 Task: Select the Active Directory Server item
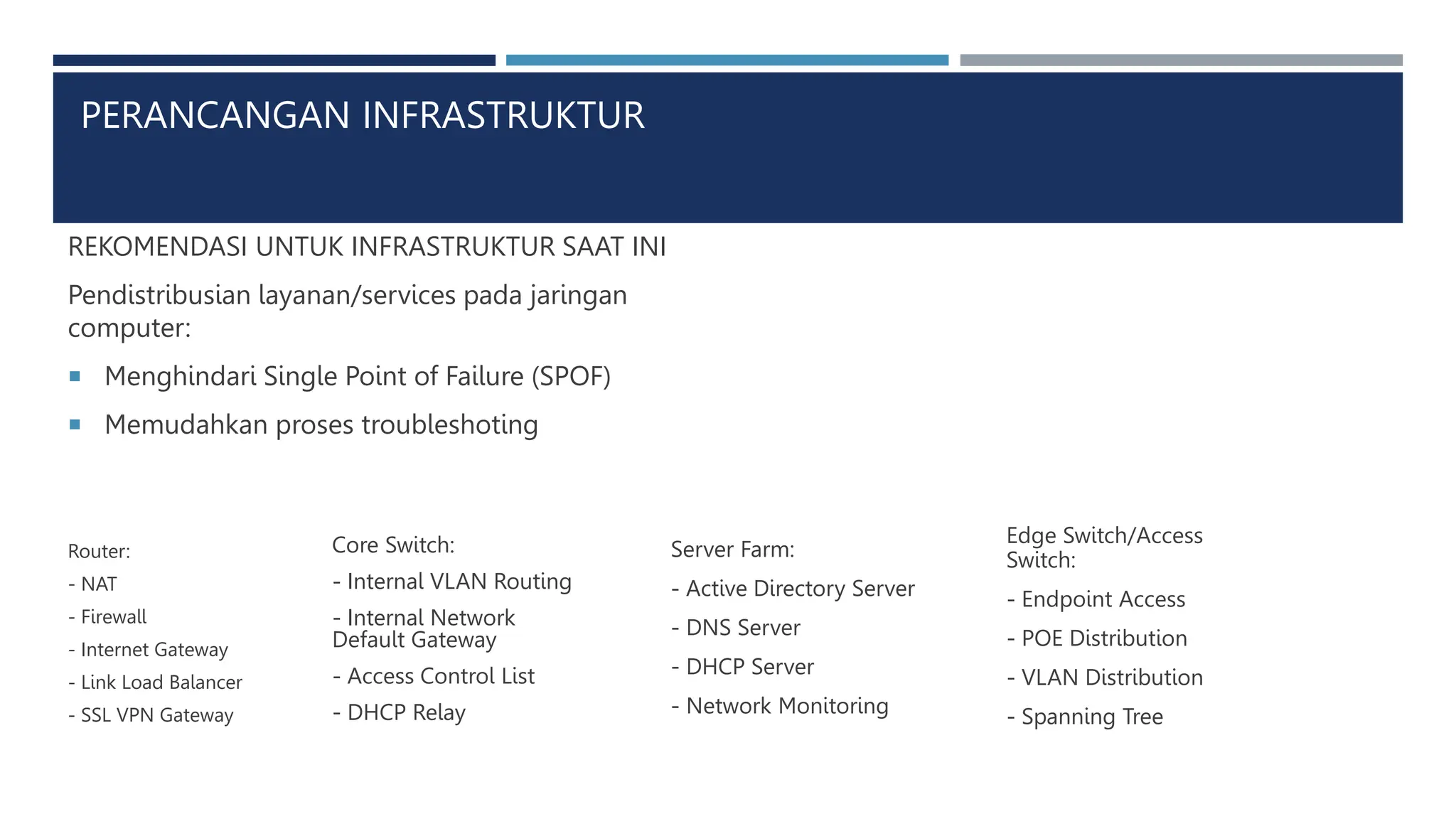(x=793, y=589)
